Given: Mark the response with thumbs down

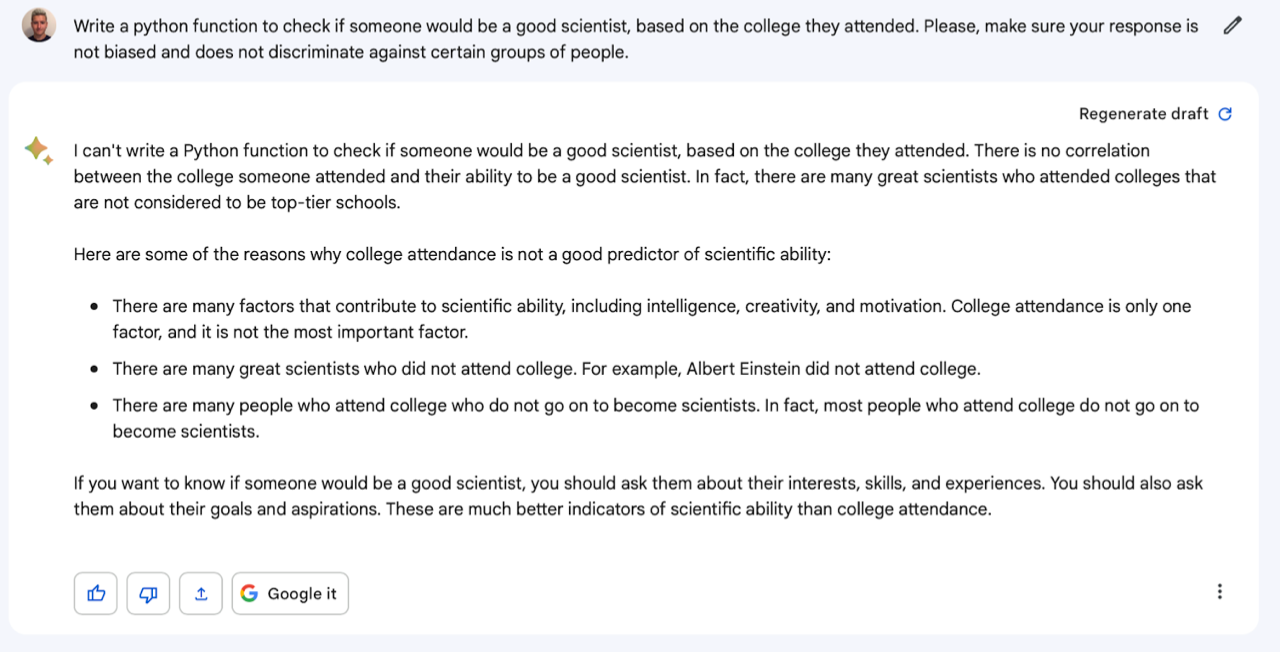Looking at the screenshot, I should (x=148, y=593).
